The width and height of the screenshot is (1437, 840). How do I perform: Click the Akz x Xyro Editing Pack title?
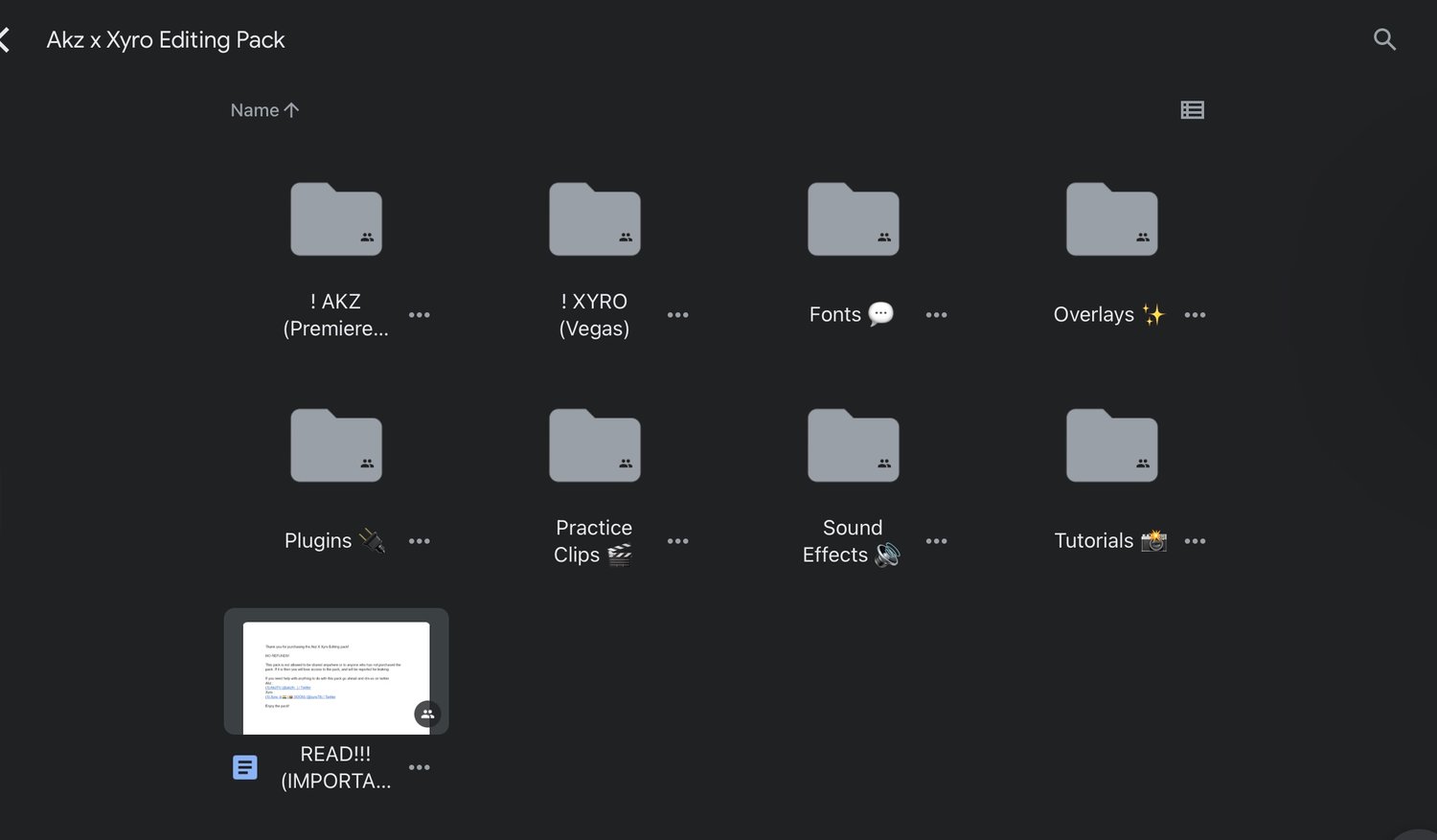(166, 40)
